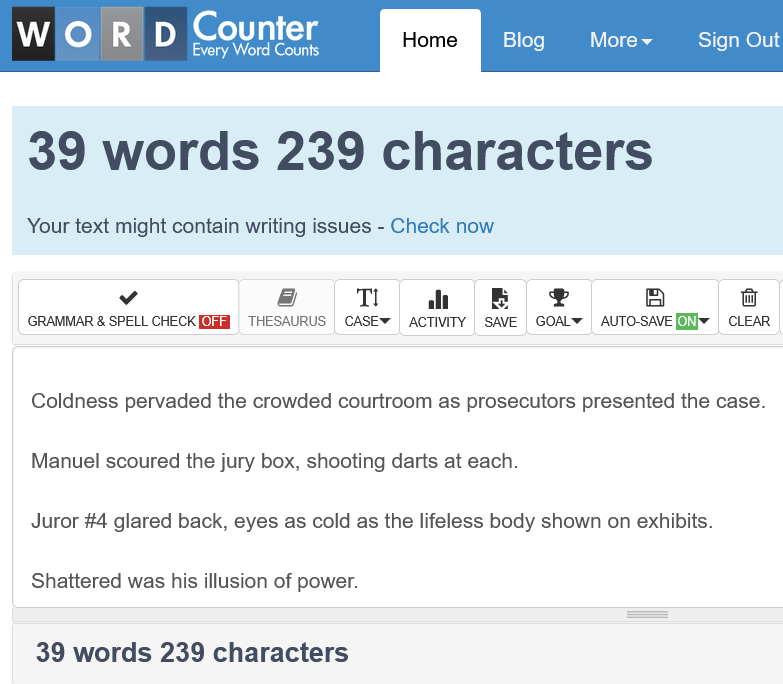Click the Case text-height icon
Viewport: 783px width, 684px height.
(367, 298)
